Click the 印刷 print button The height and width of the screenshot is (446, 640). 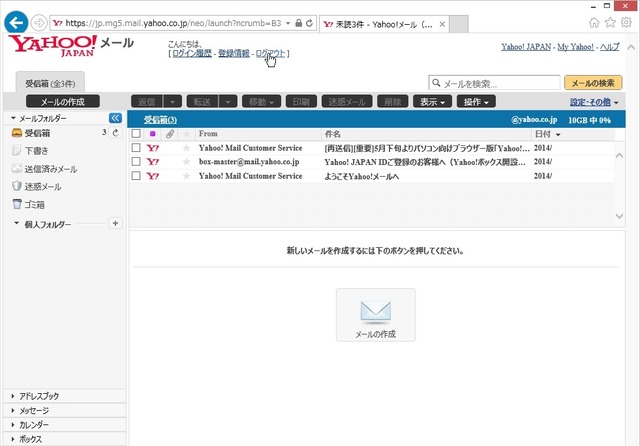301,102
